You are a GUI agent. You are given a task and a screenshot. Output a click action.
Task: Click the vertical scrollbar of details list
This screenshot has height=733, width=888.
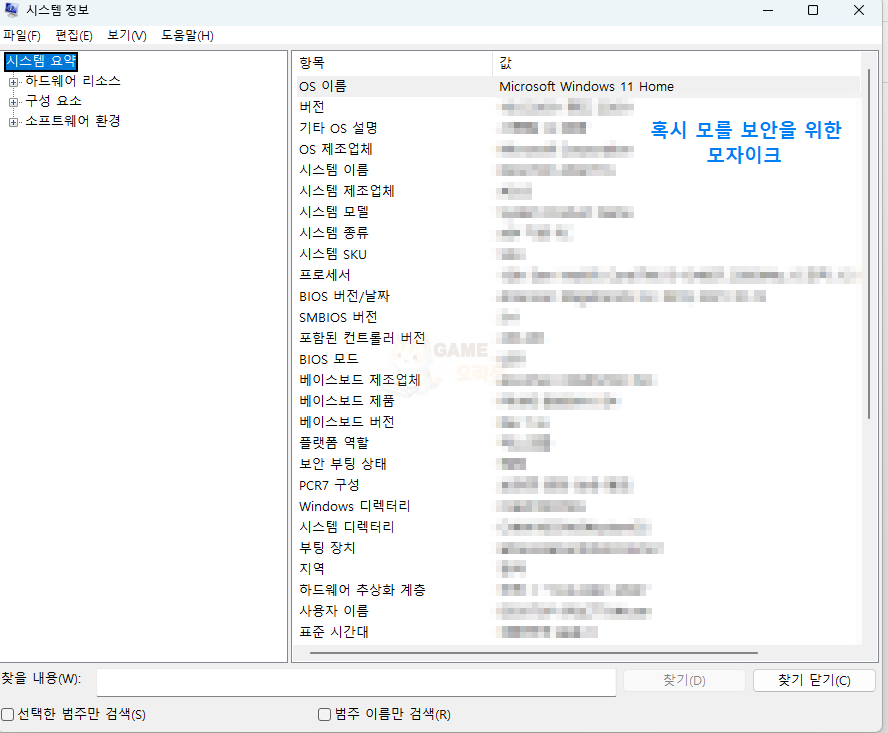869,244
